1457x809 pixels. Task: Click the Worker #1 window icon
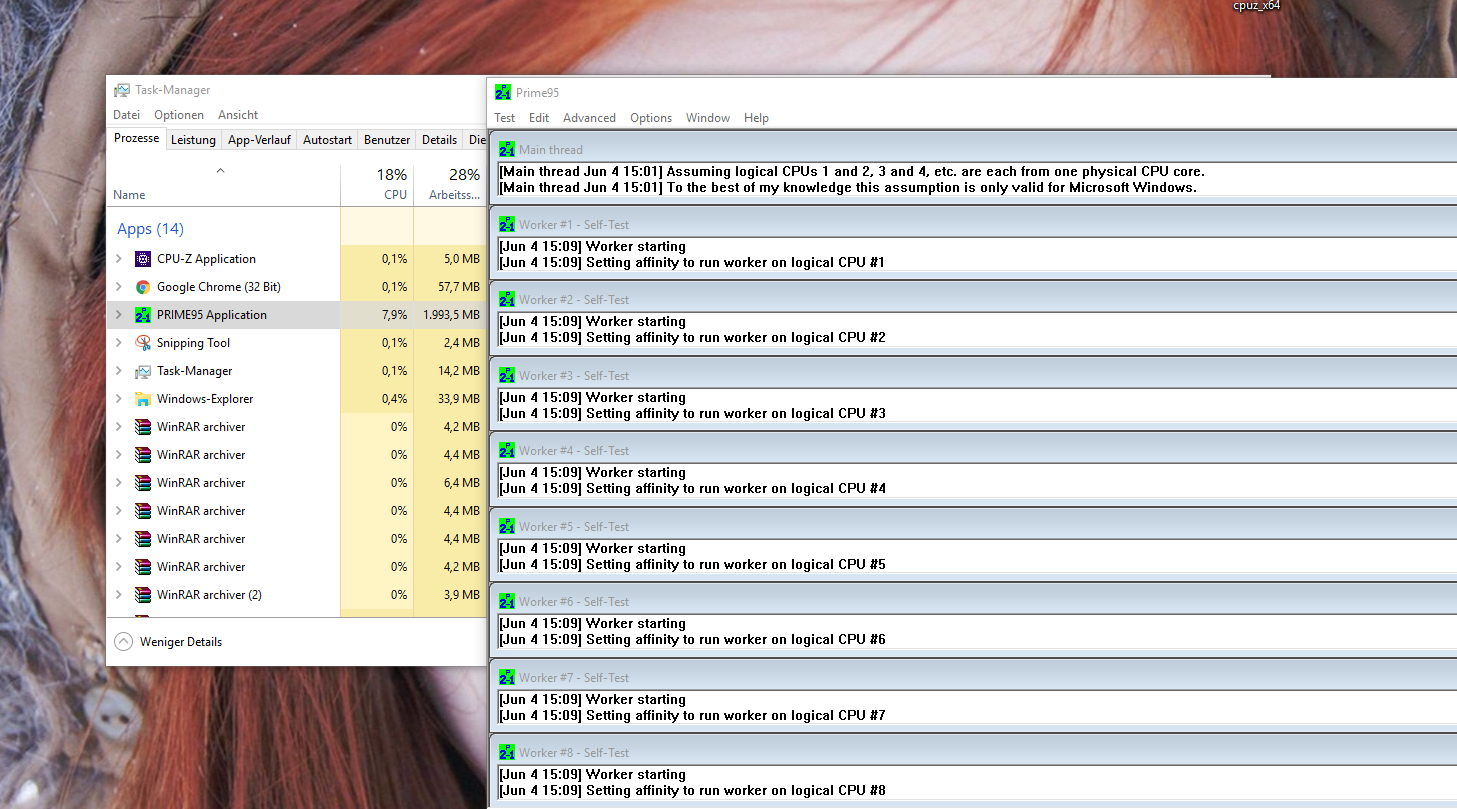pyautogui.click(x=507, y=224)
